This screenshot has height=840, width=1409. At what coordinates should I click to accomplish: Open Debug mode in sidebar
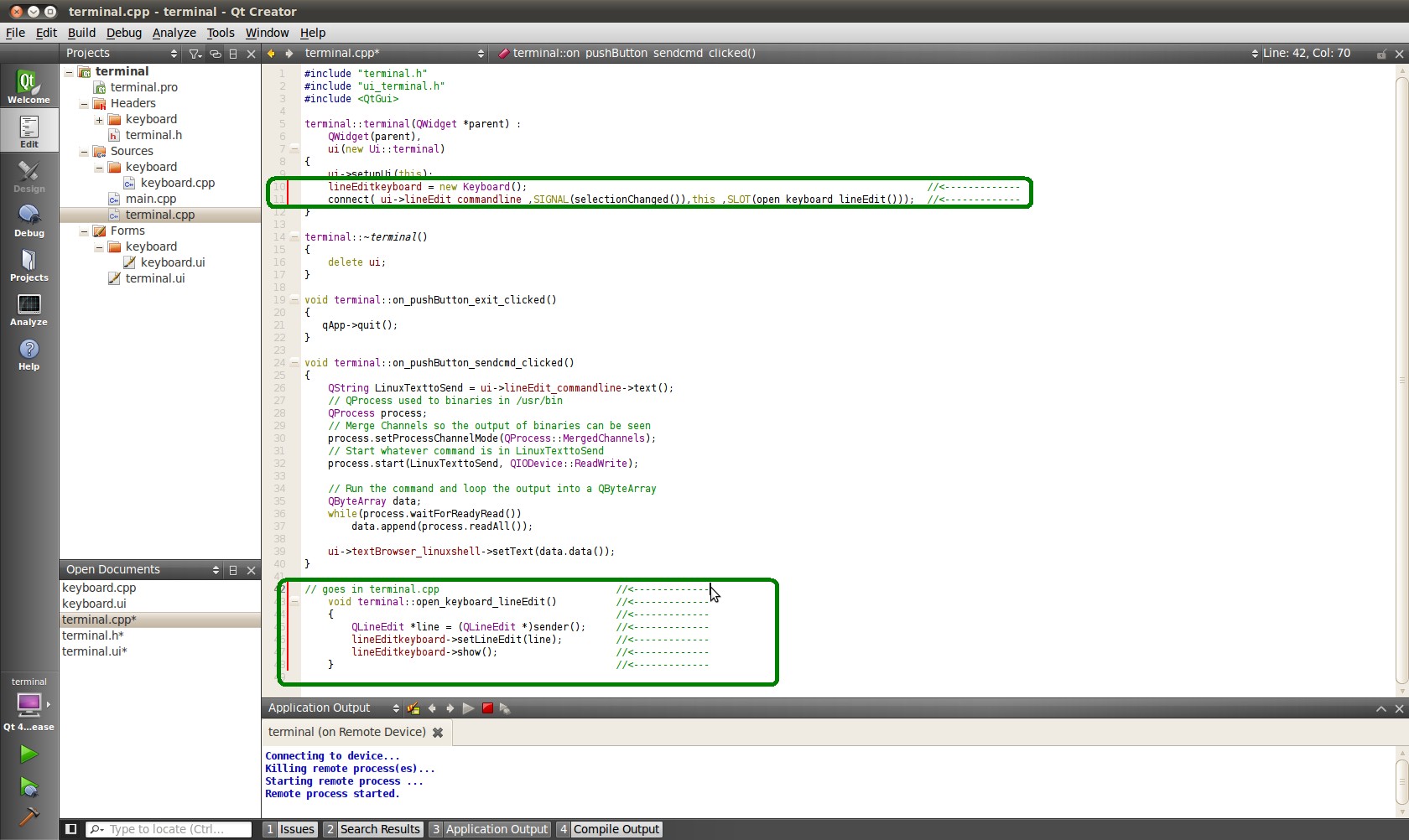click(x=29, y=220)
